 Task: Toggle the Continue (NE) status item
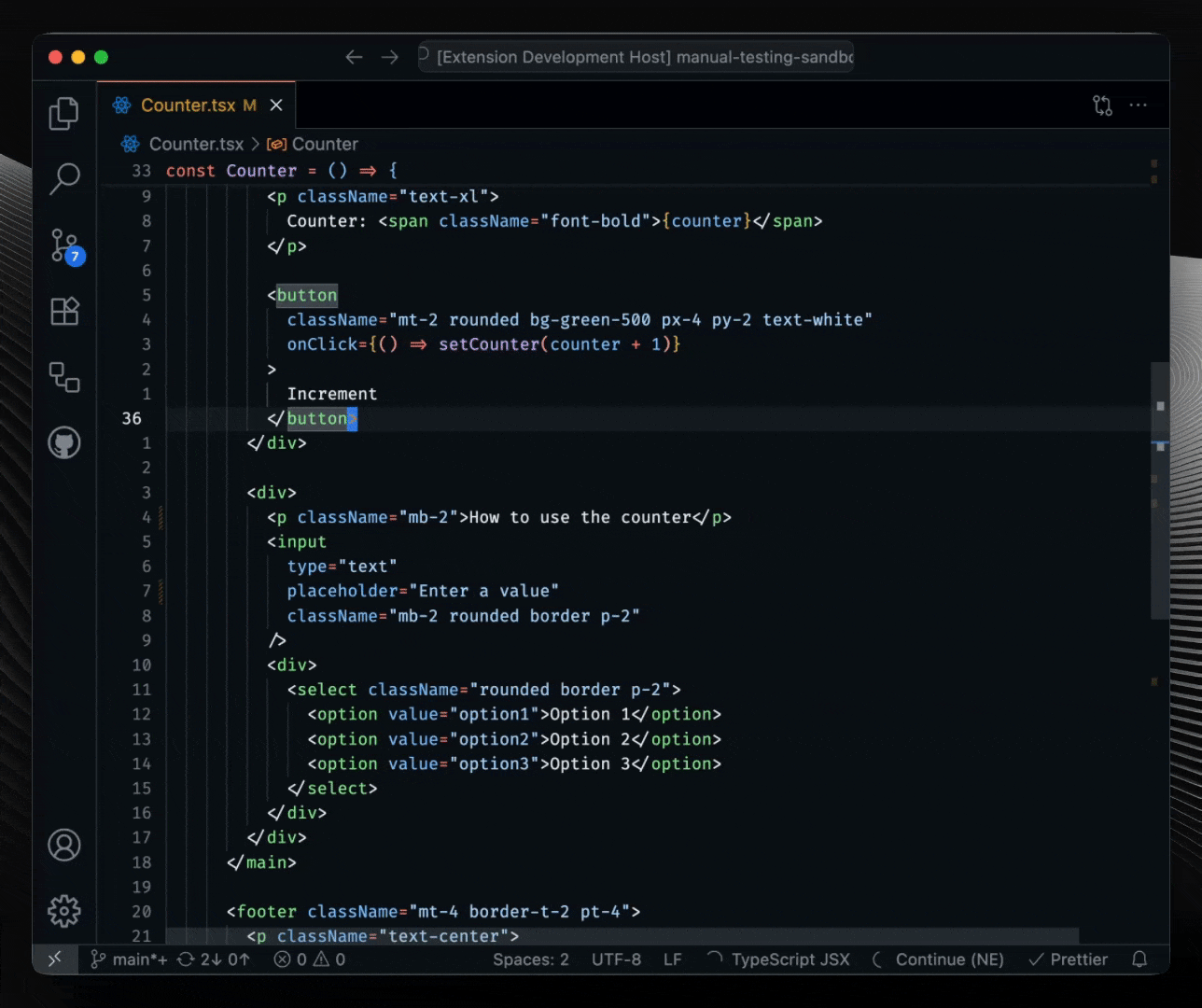tap(939, 959)
